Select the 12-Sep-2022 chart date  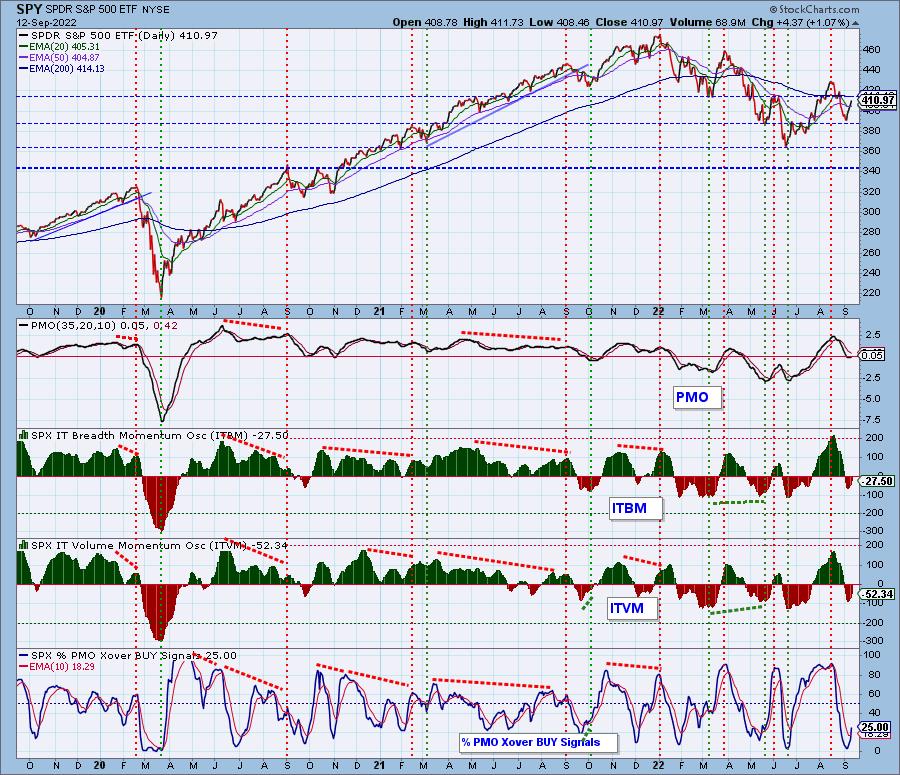pyautogui.click(x=46, y=23)
